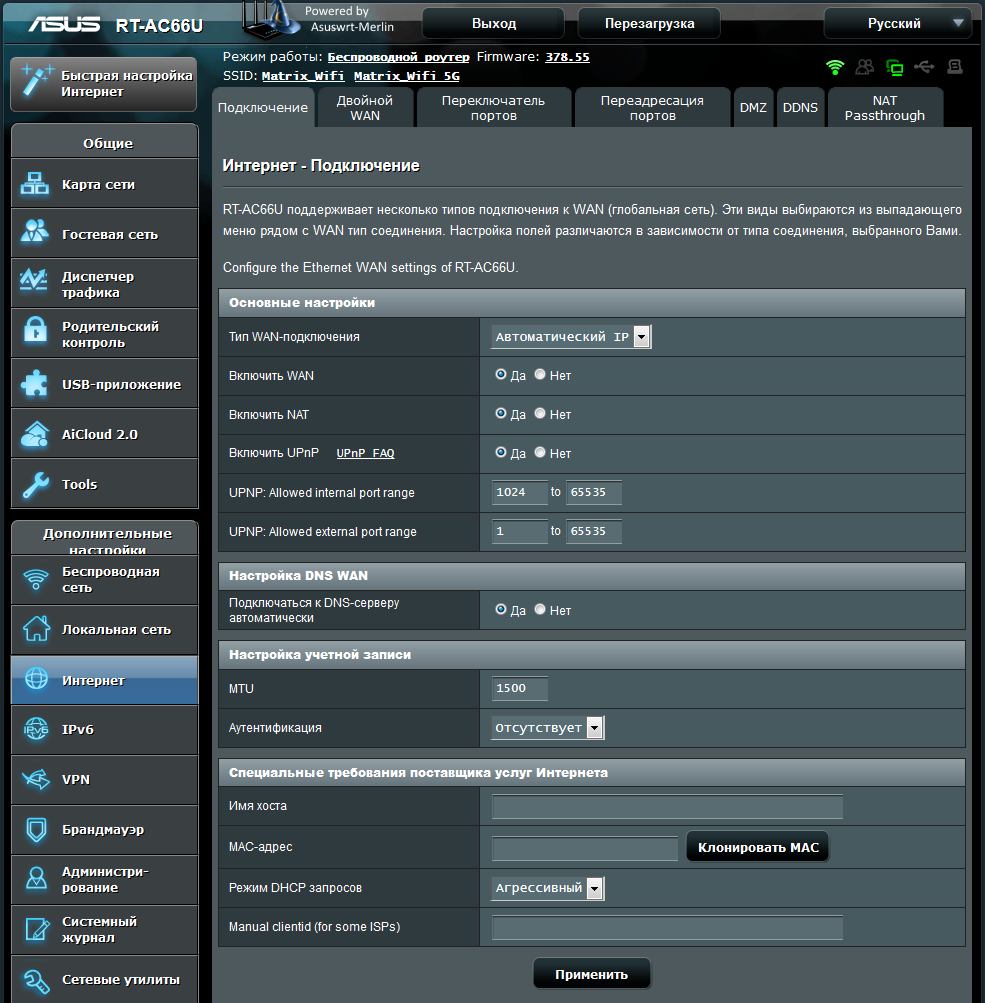
Task: Set Включить WAN to Нет
Action: [x=540, y=375]
